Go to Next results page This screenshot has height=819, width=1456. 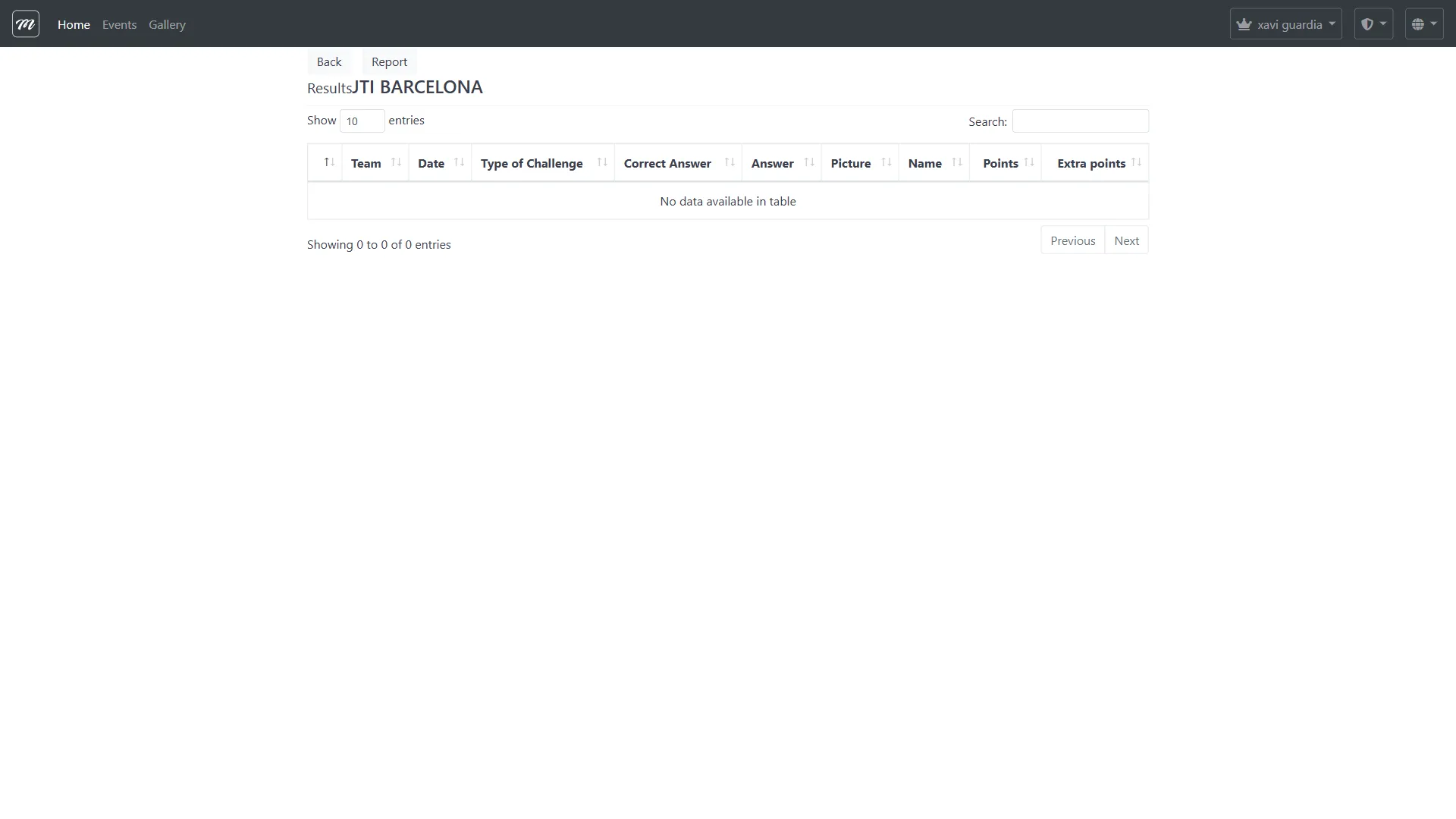click(x=1126, y=240)
